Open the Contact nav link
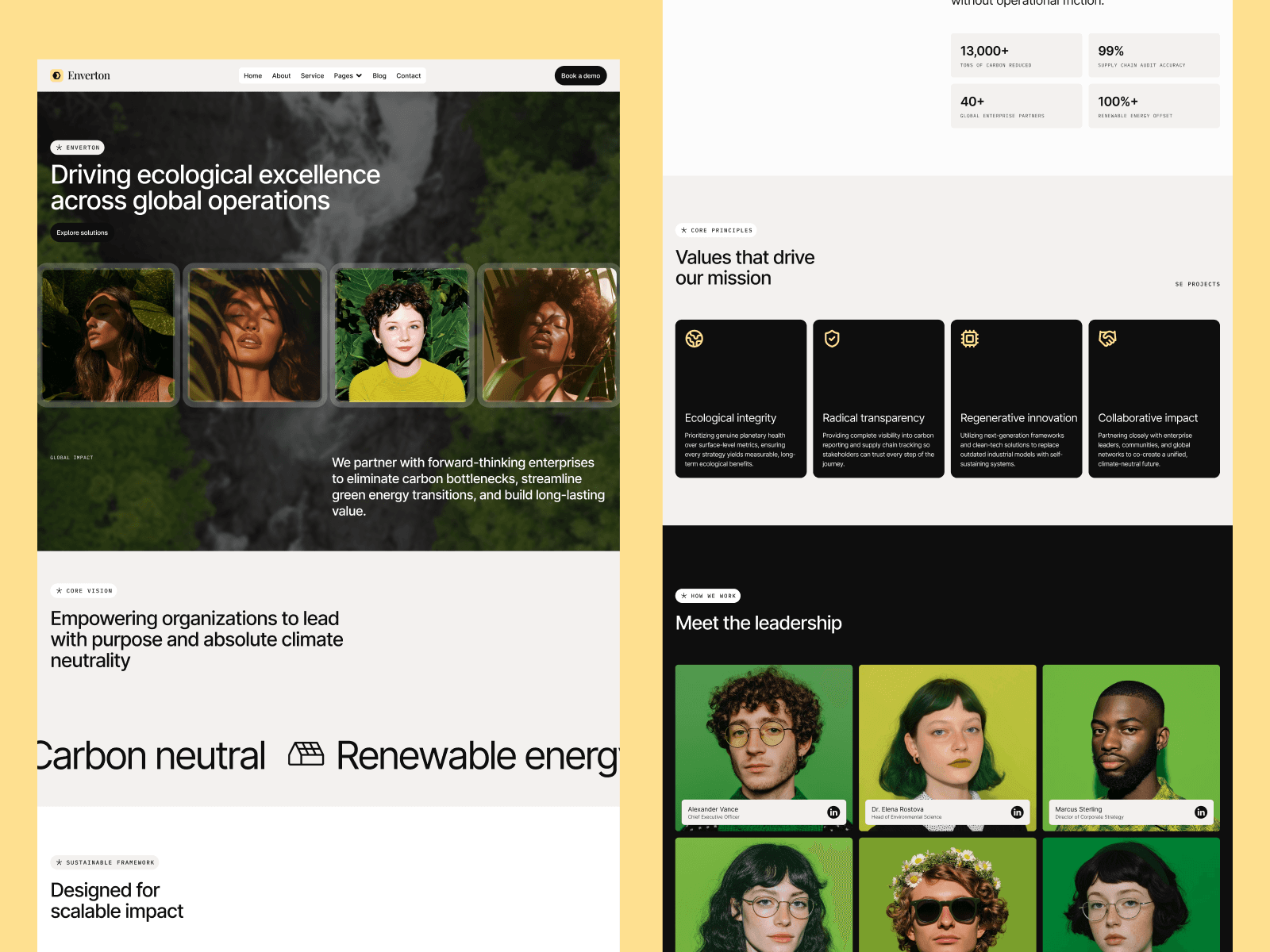Viewport: 1270px width, 952px height. (x=409, y=76)
